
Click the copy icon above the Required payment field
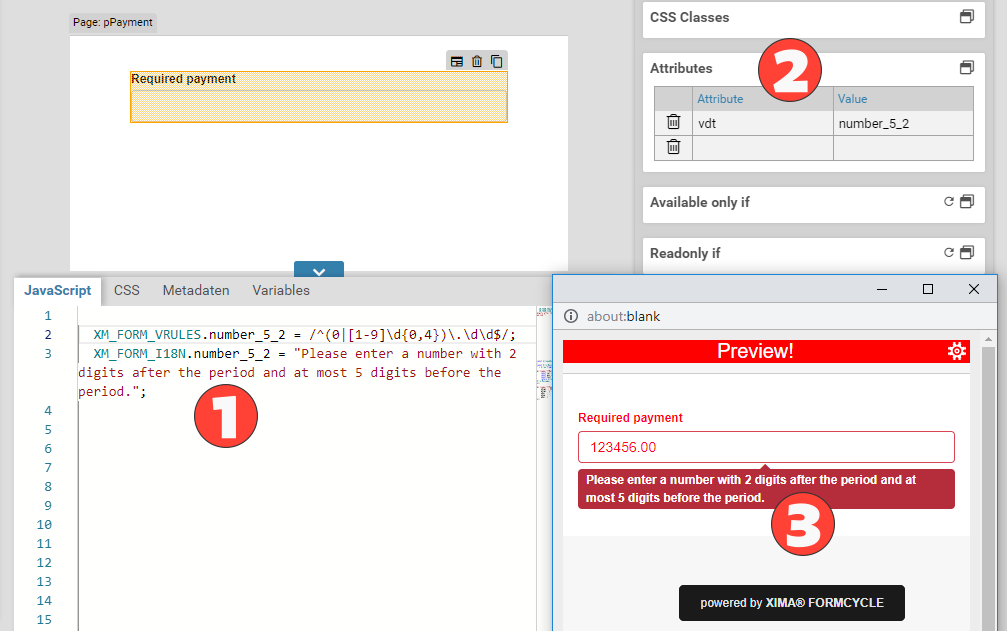click(496, 61)
